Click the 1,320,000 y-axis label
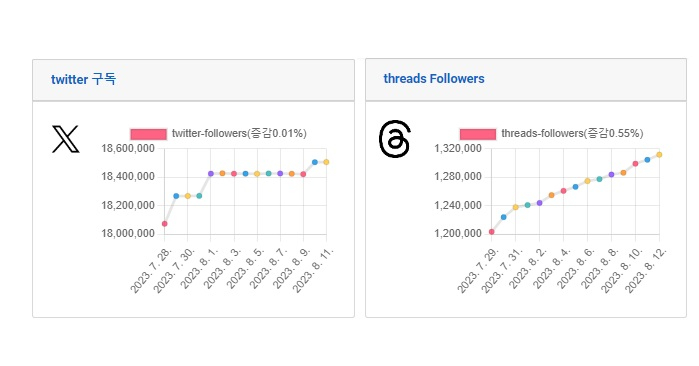Viewport: 699px width, 366px height. (x=458, y=148)
